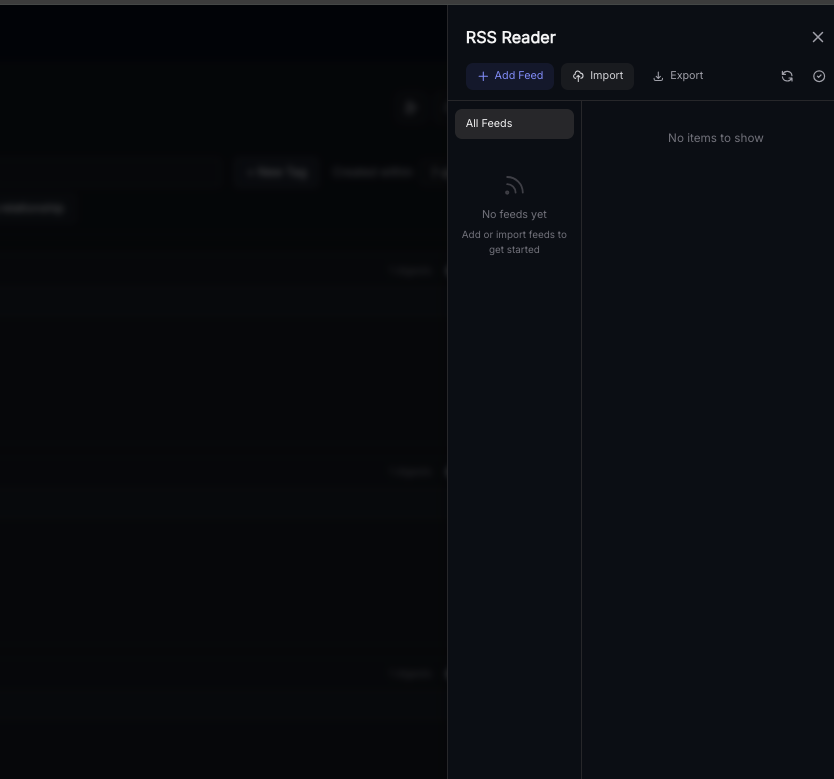
Task: Mark all read via check-circle icon
Action: tap(819, 76)
